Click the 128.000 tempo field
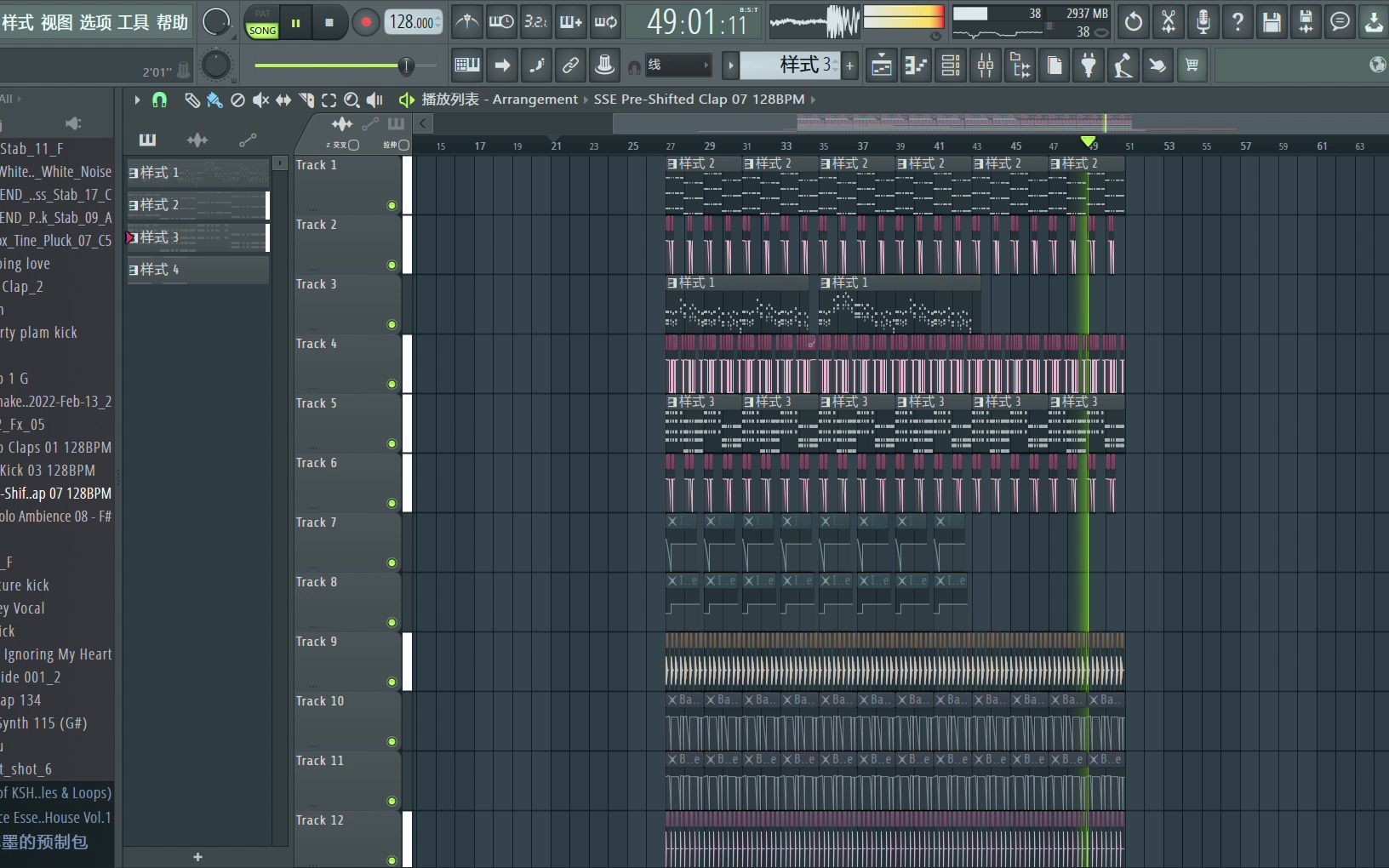This screenshot has width=1389, height=868. click(x=414, y=22)
